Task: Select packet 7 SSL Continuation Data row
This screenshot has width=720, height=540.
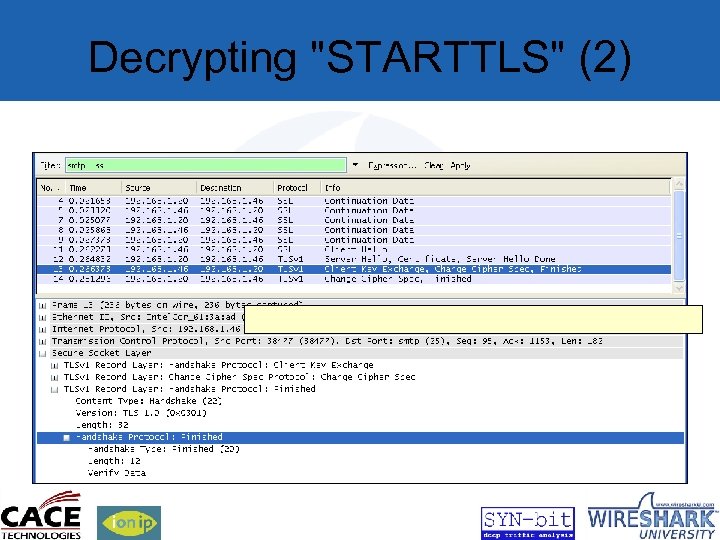Action: tap(354, 220)
